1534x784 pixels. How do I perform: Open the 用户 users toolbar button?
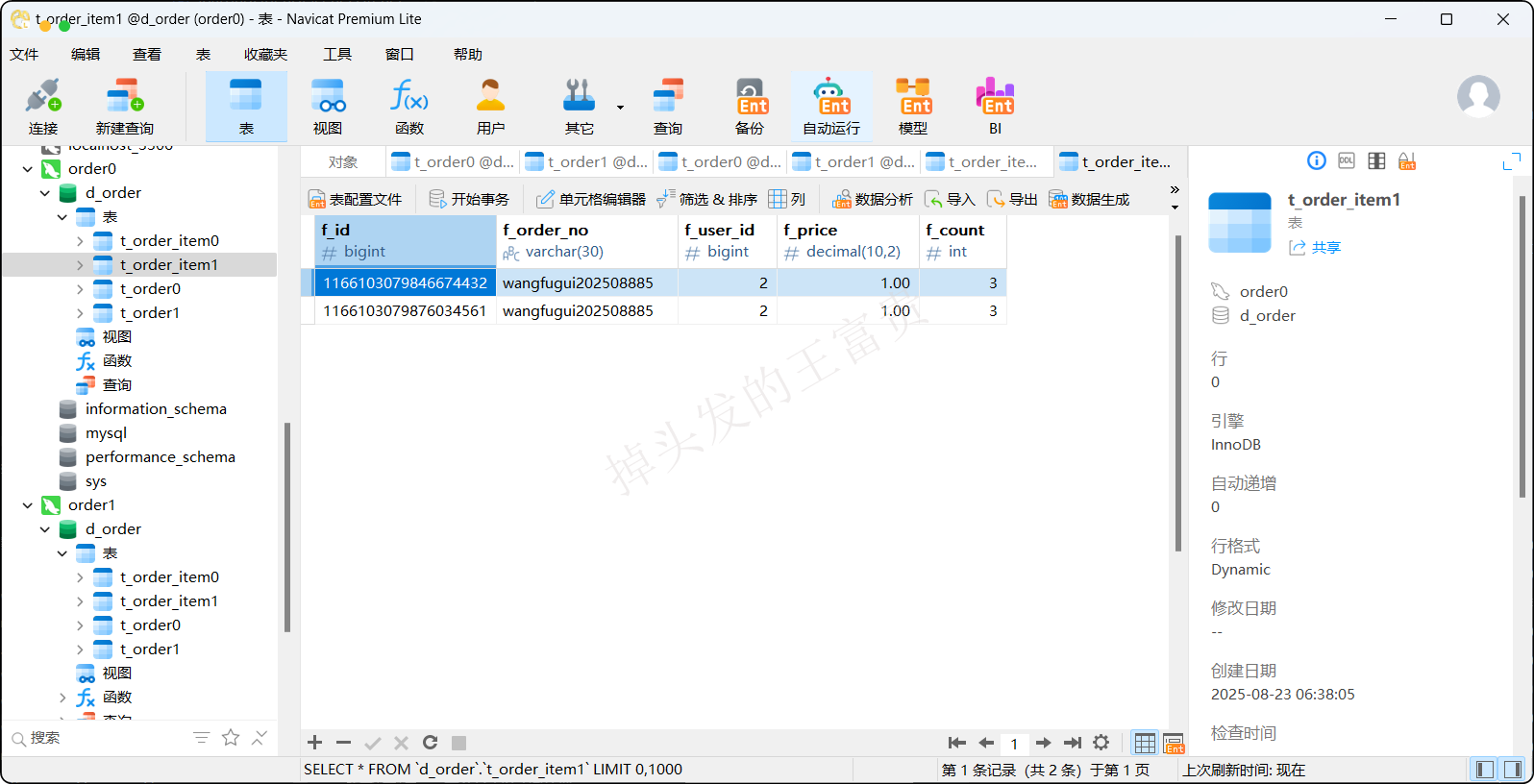click(x=490, y=107)
